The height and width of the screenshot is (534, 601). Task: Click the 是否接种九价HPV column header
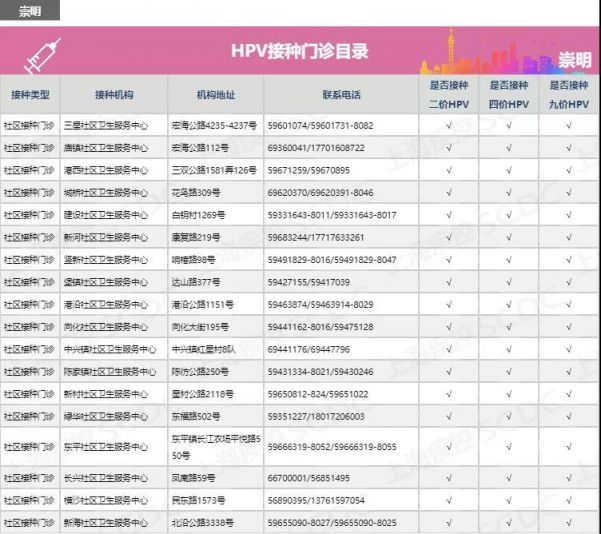(x=569, y=94)
